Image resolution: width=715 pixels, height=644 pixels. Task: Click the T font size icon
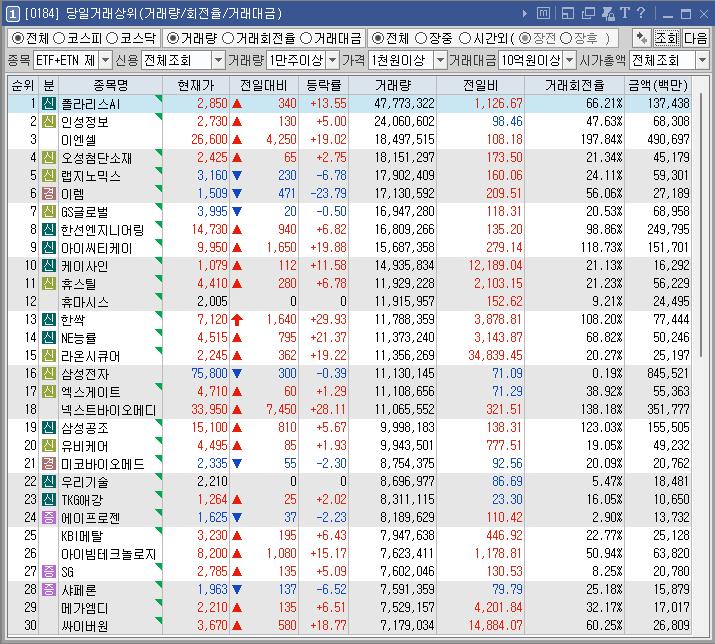(x=625, y=13)
